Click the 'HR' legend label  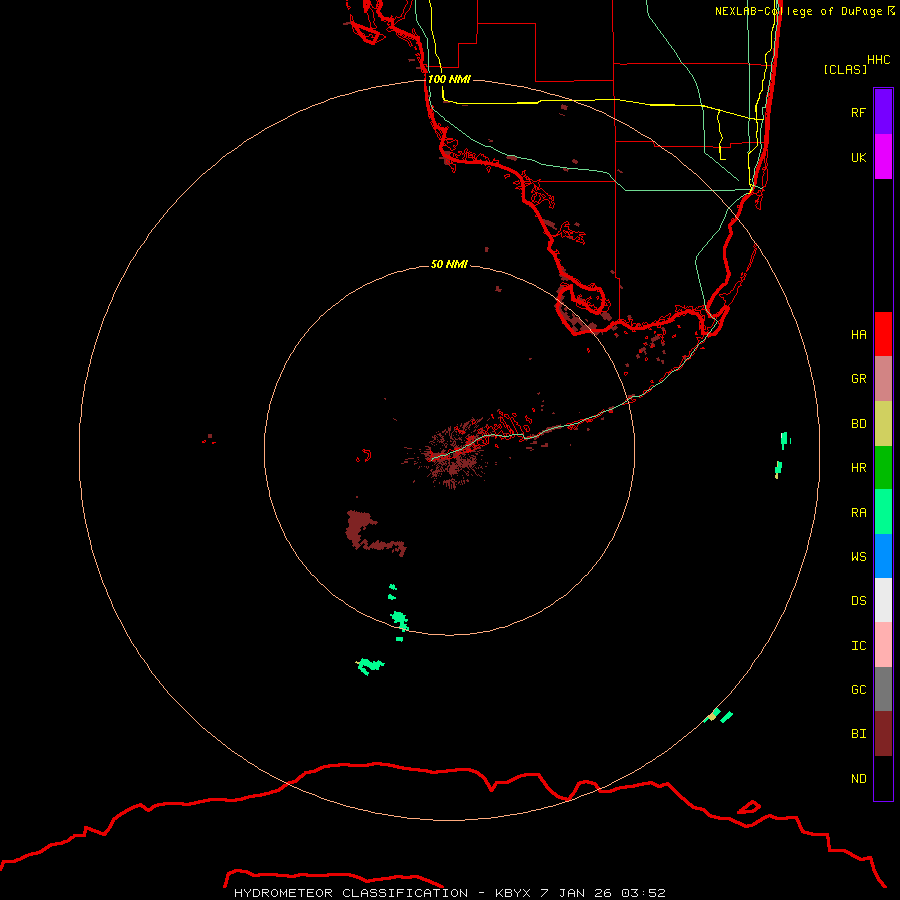858,468
